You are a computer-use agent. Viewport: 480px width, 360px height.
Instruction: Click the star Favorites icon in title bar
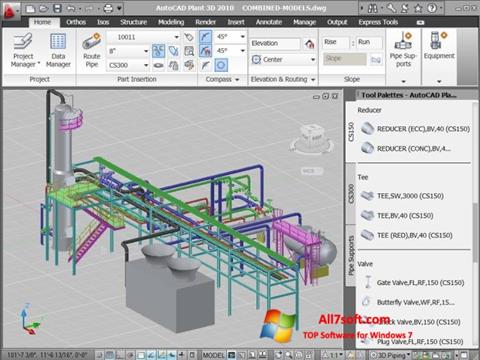418,8
